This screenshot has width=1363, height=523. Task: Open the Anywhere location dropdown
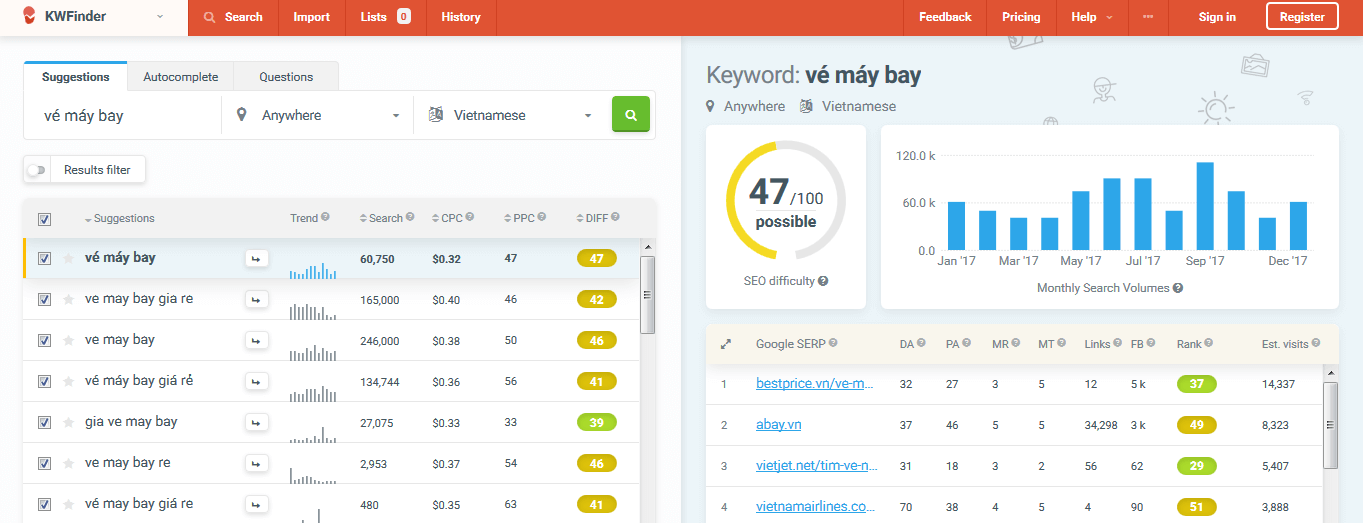pos(317,115)
